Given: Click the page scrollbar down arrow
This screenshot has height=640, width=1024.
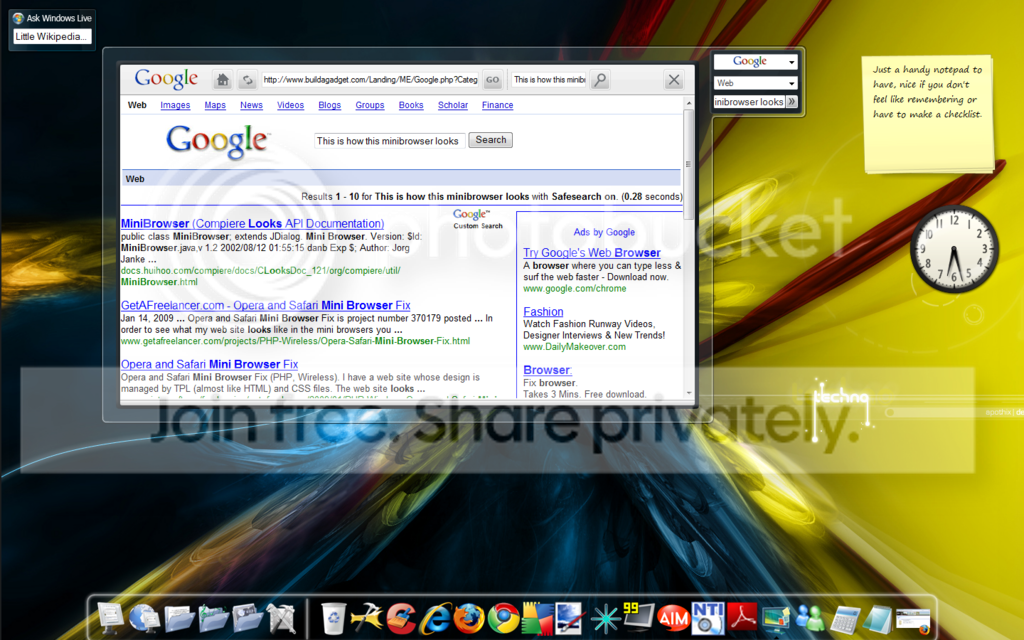Looking at the screenshot, I should (688, 393).
